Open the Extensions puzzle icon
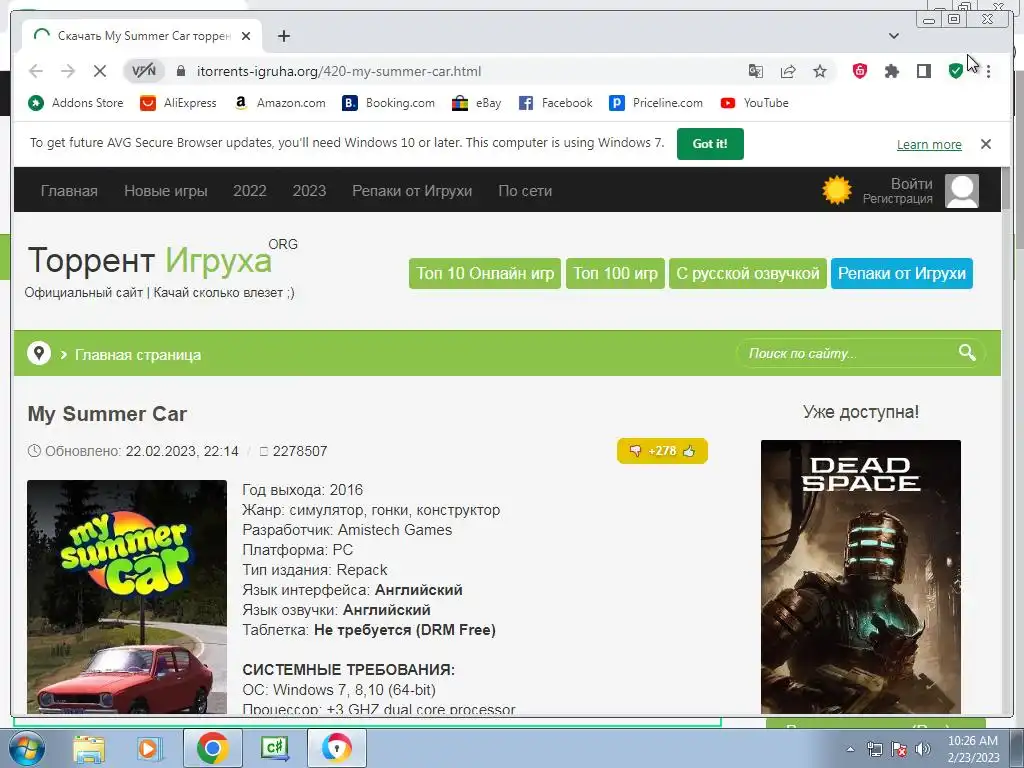The width and height of the screenshot is (1024, 768). click(x=891, y=71)
